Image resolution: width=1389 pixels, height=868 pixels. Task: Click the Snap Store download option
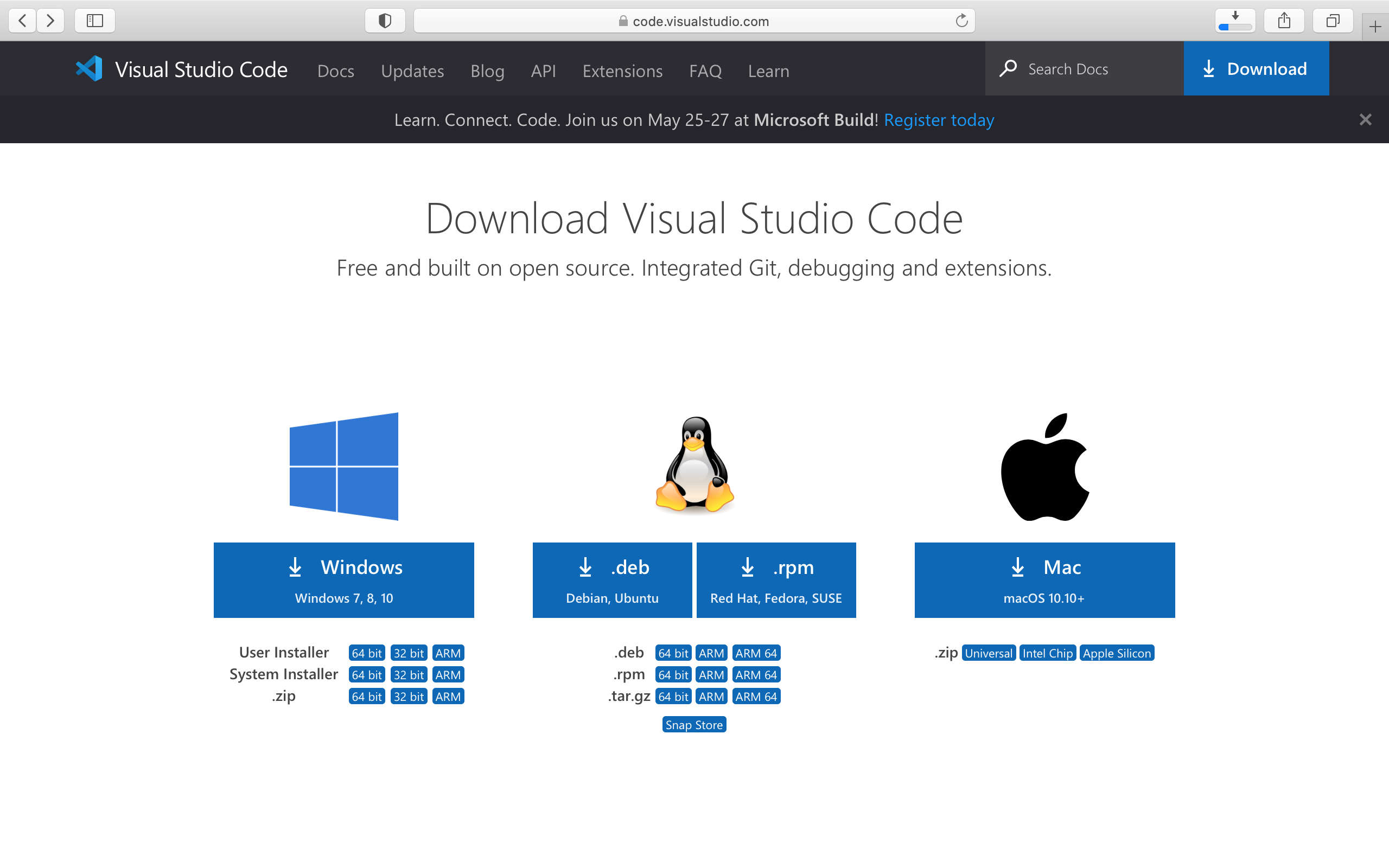coord(694,725)
